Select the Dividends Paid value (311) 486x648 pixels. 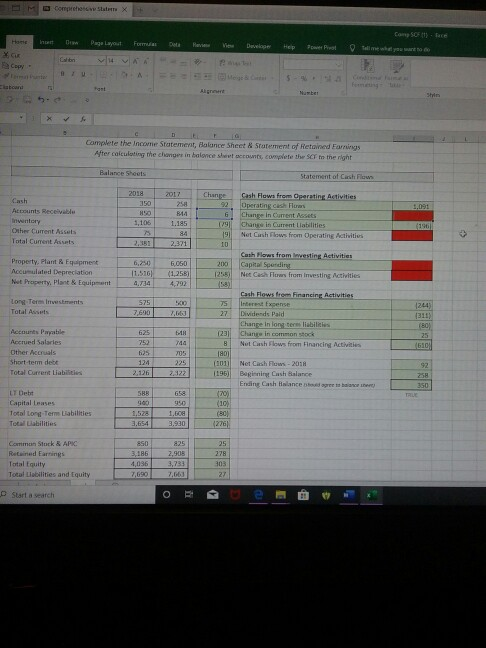pos(412,315)
